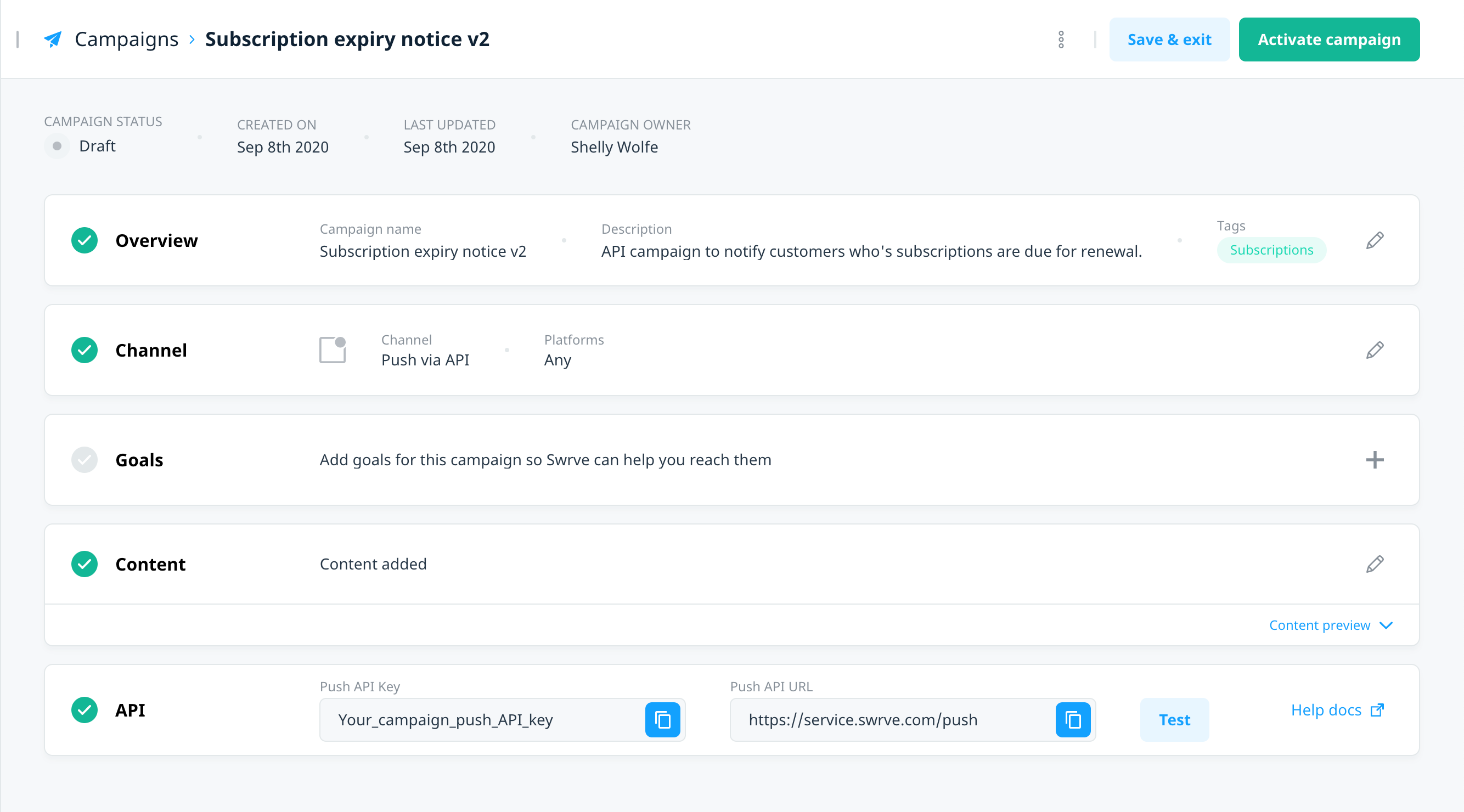Click the Content added text
The image size is (1464, 812).
pyautogui.click(x=373, y=563)
